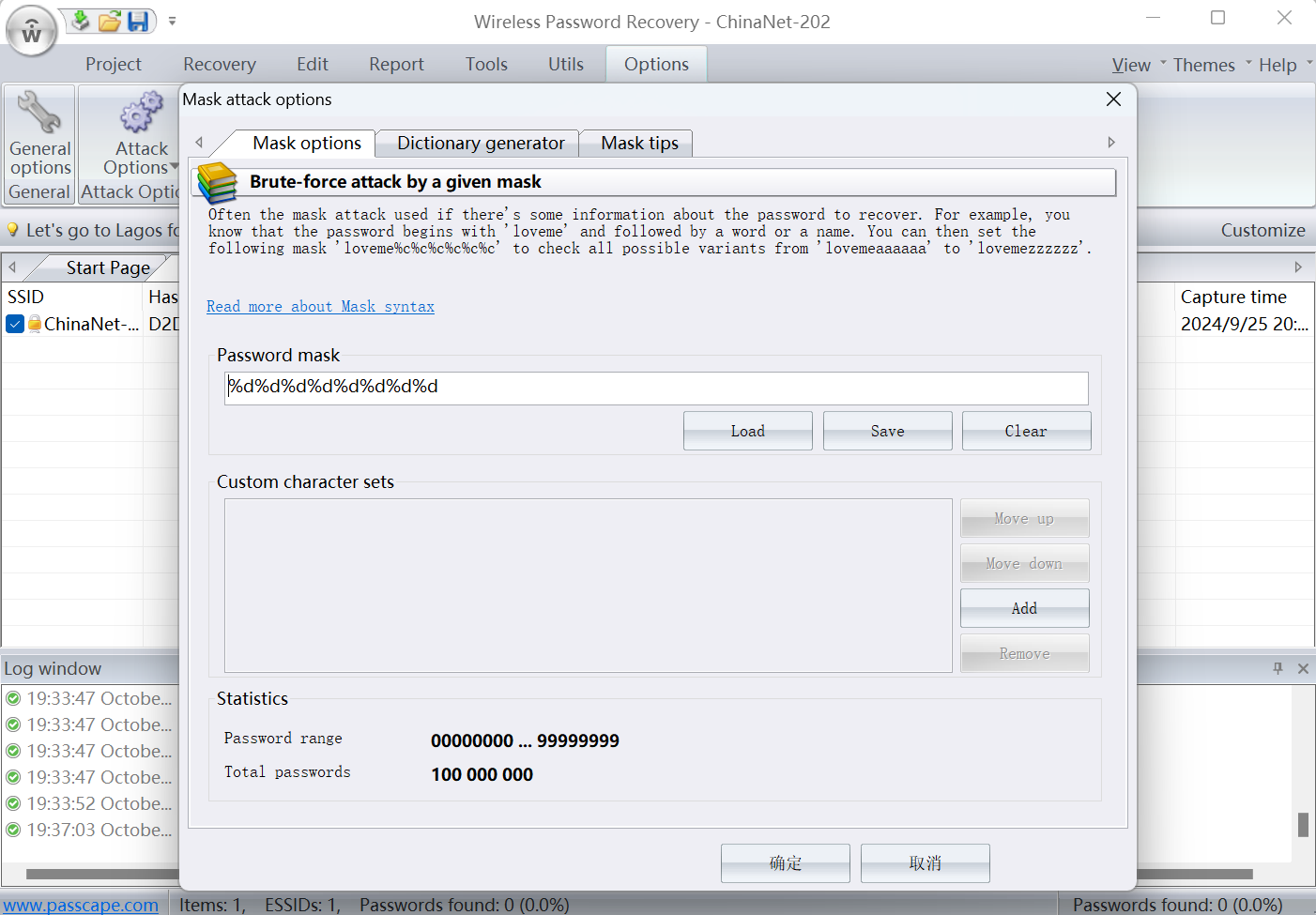
Task: Select the Options ribbon tab
Action: 656,64
